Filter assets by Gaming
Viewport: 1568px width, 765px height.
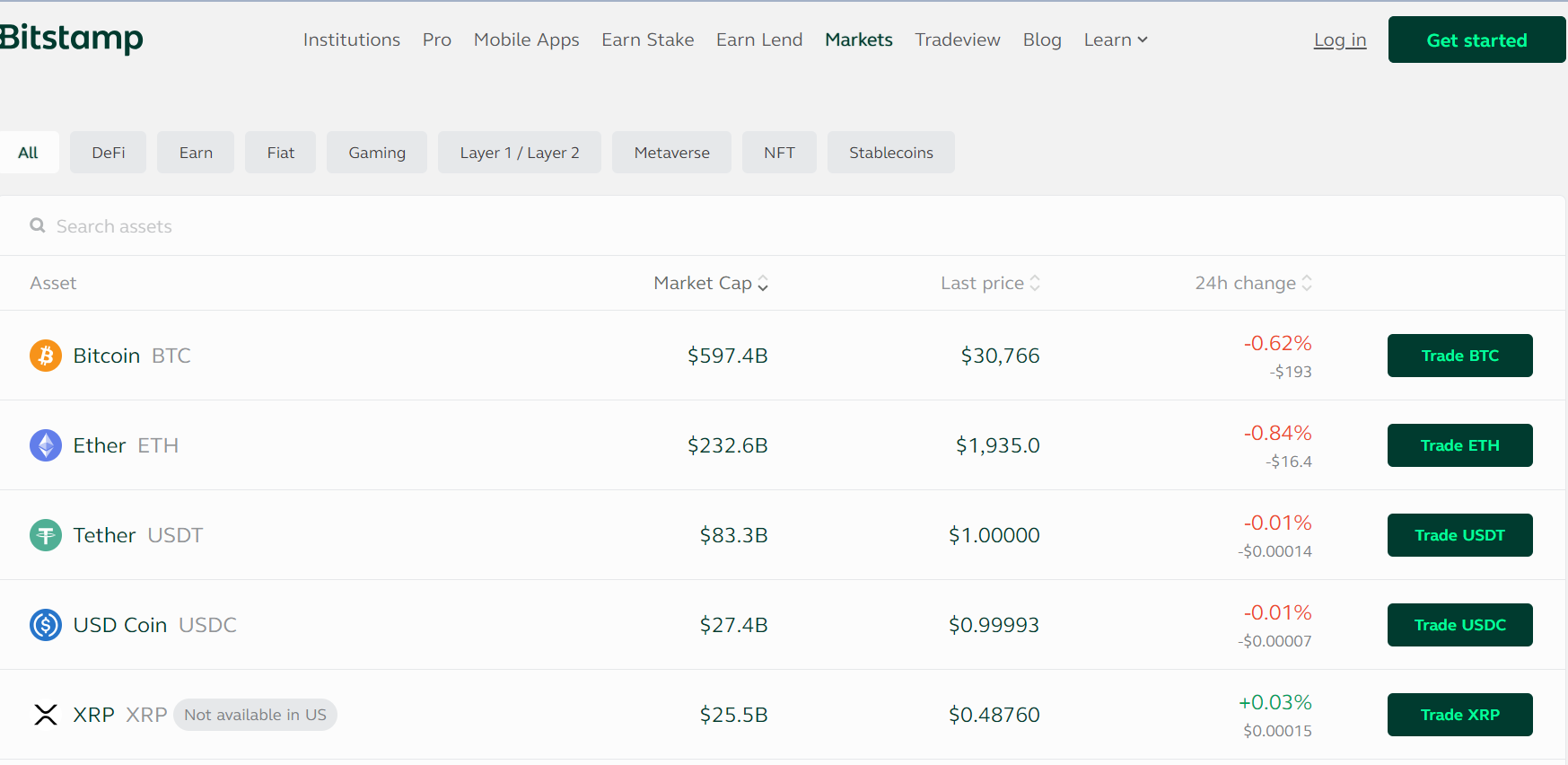tap(377, 153)
